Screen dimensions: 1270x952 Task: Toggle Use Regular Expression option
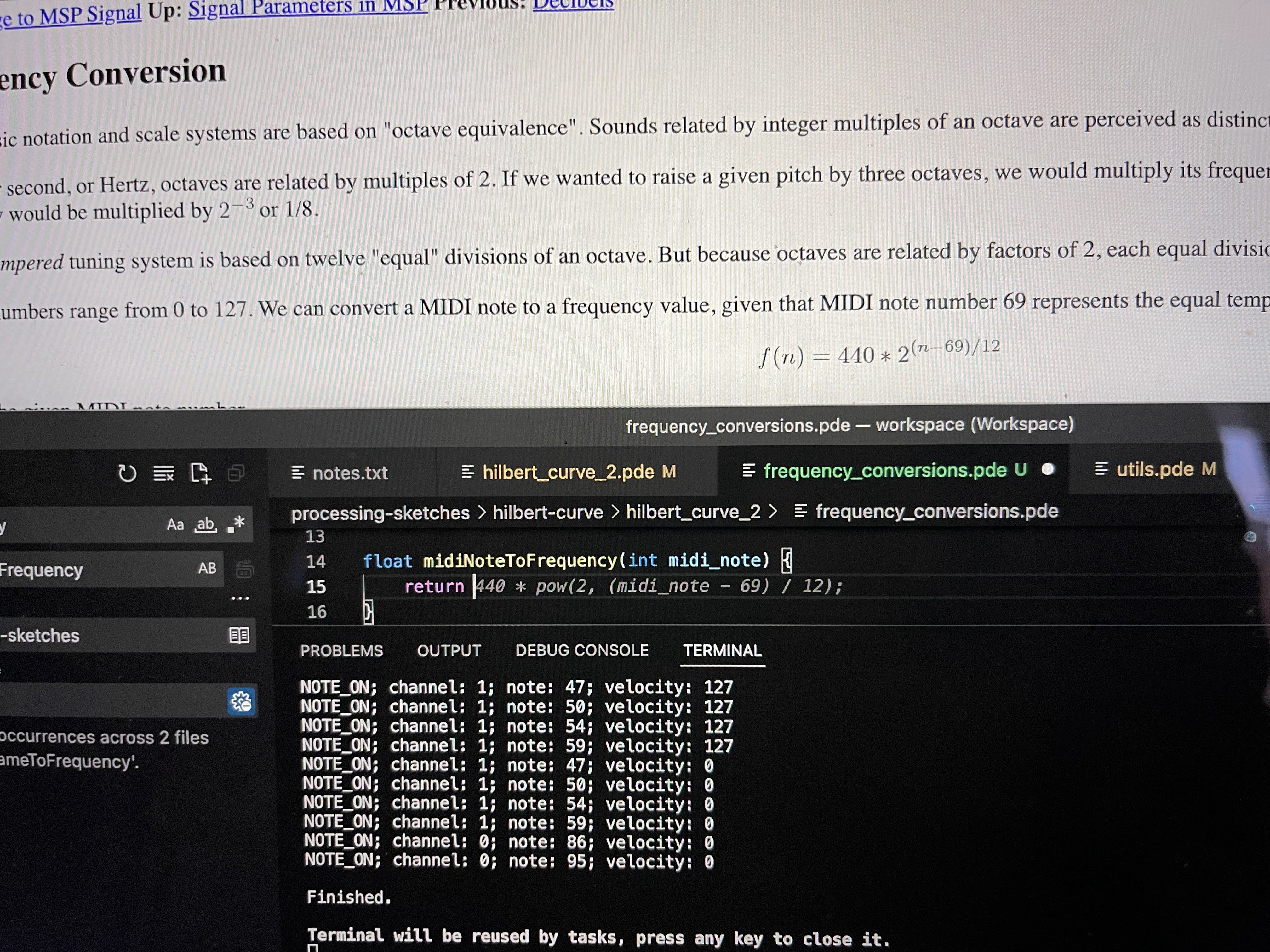tap(237, 524)
